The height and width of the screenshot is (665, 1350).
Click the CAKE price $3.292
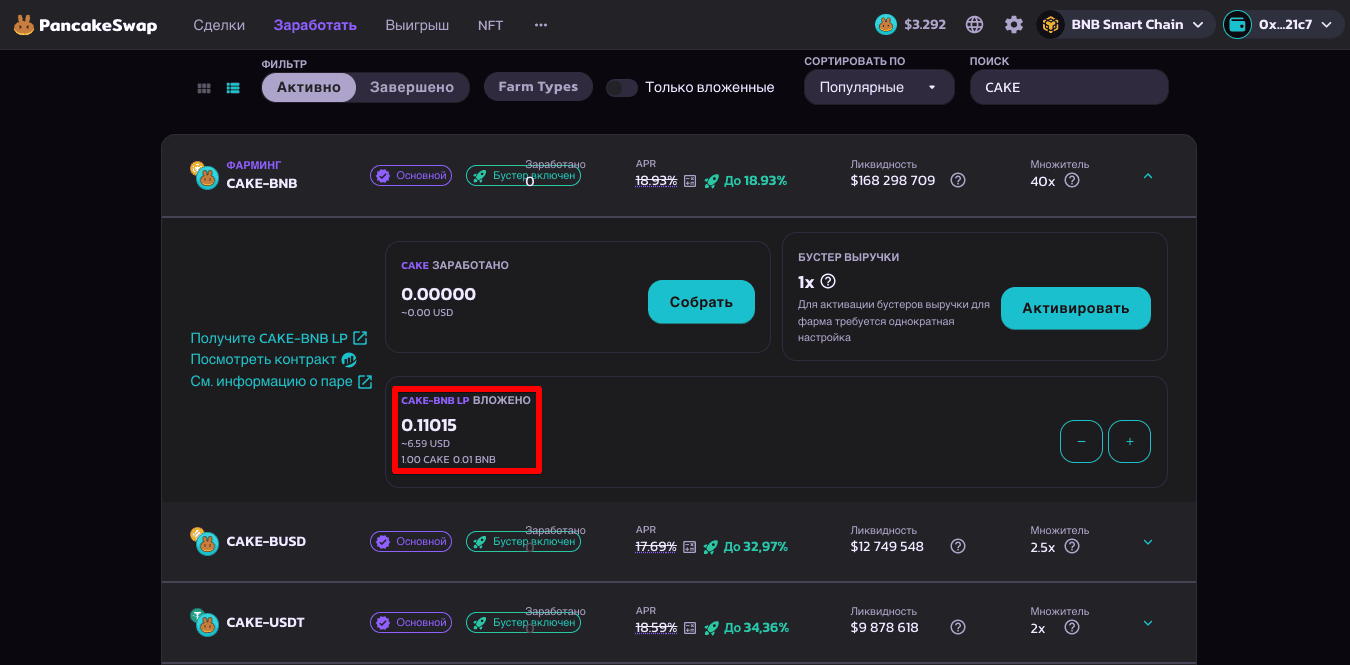[910, 25]
